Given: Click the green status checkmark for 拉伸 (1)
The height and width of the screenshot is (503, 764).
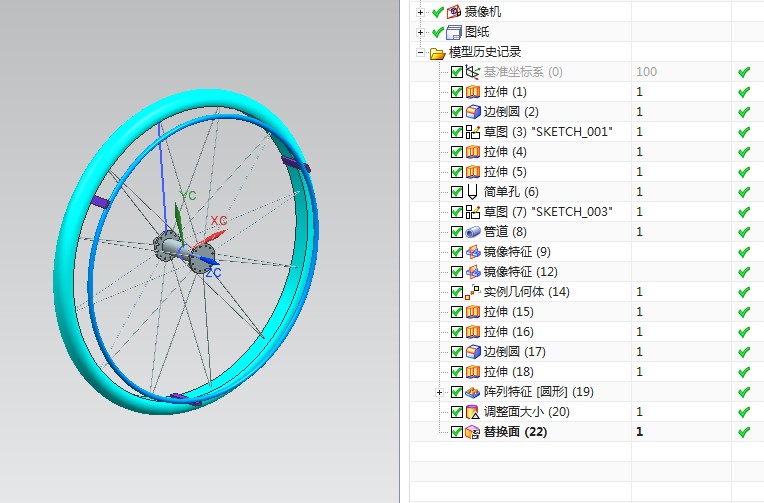Looking at the screenshot, I should point(744,92).
